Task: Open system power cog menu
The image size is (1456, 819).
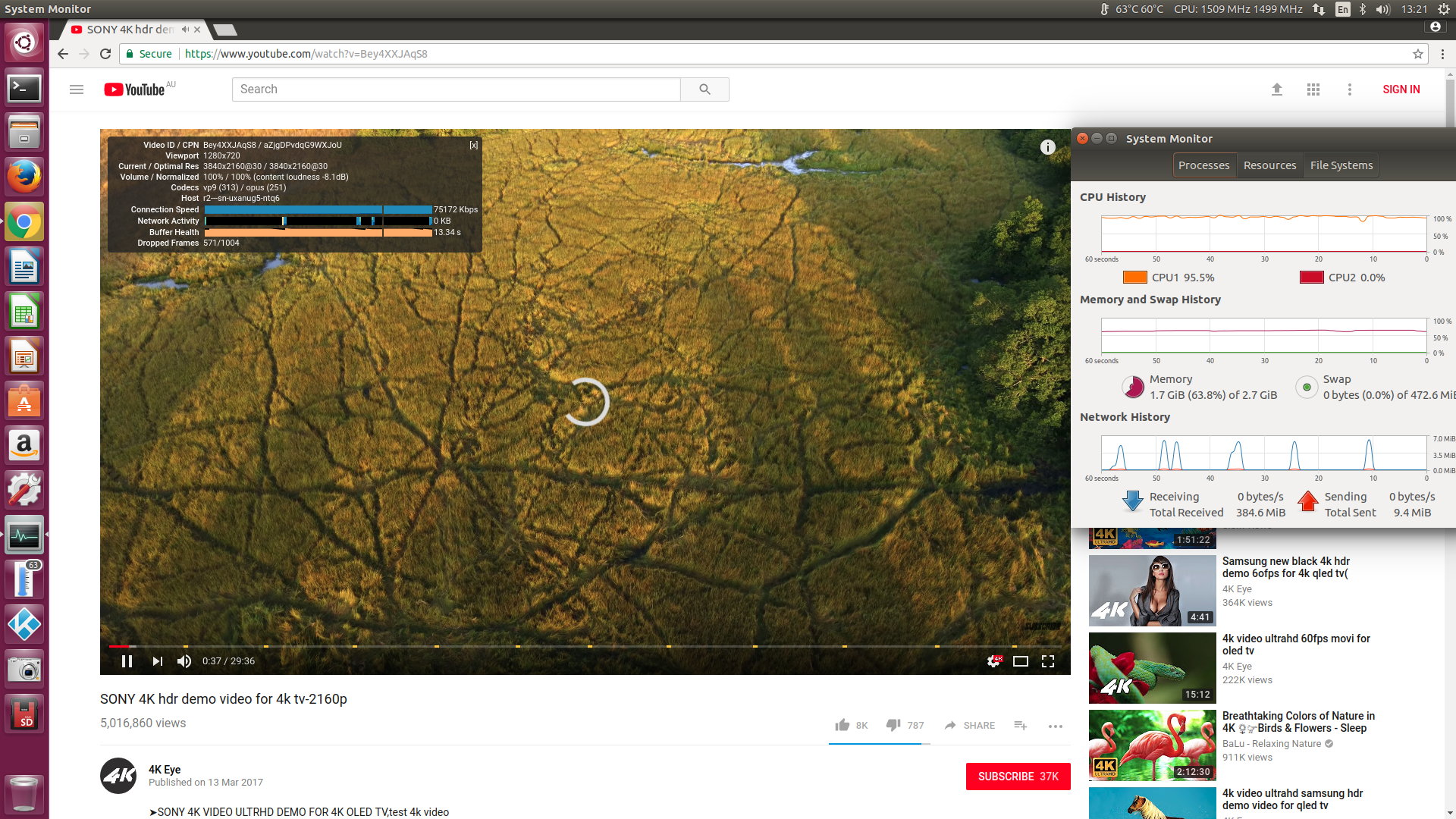Action: [1443, 9]
